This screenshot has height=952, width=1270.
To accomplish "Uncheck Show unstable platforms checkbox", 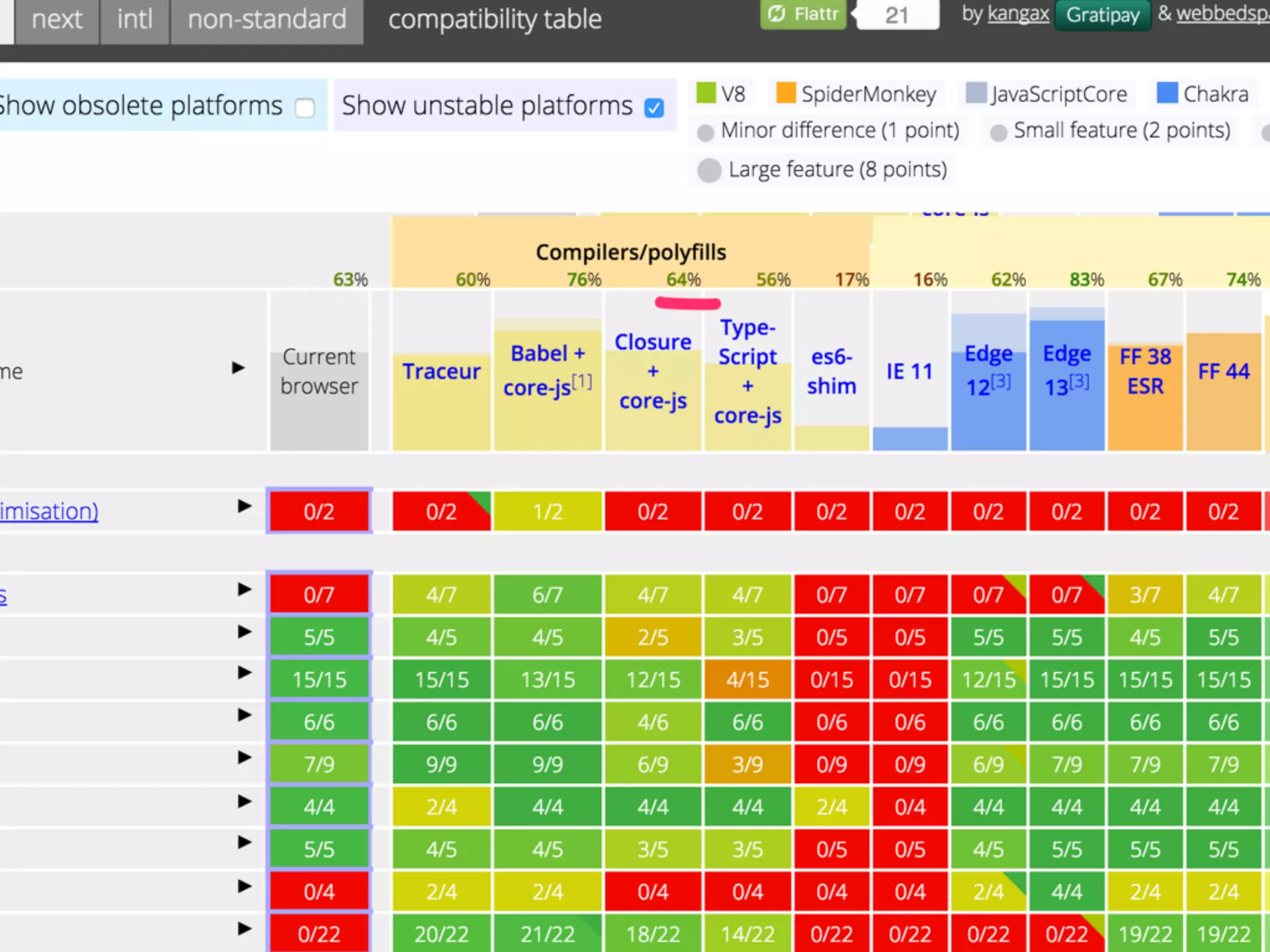I will pyautogui.click(x=654, y=108).
